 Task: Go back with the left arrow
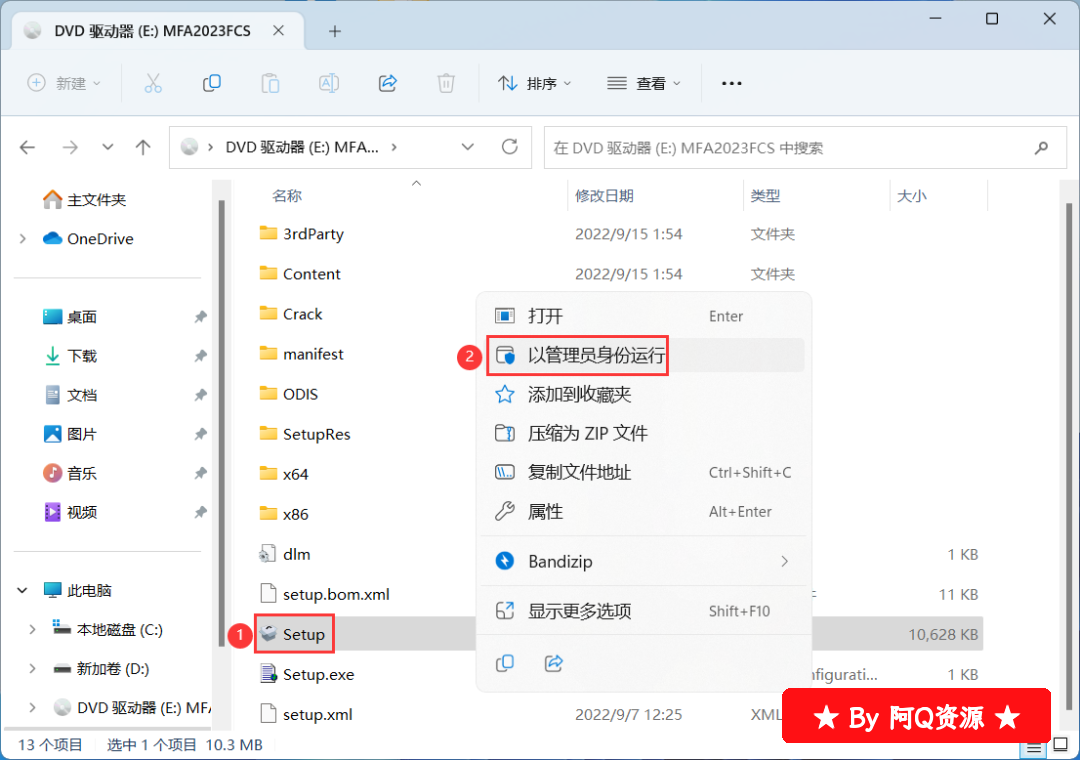coord(28,147)
